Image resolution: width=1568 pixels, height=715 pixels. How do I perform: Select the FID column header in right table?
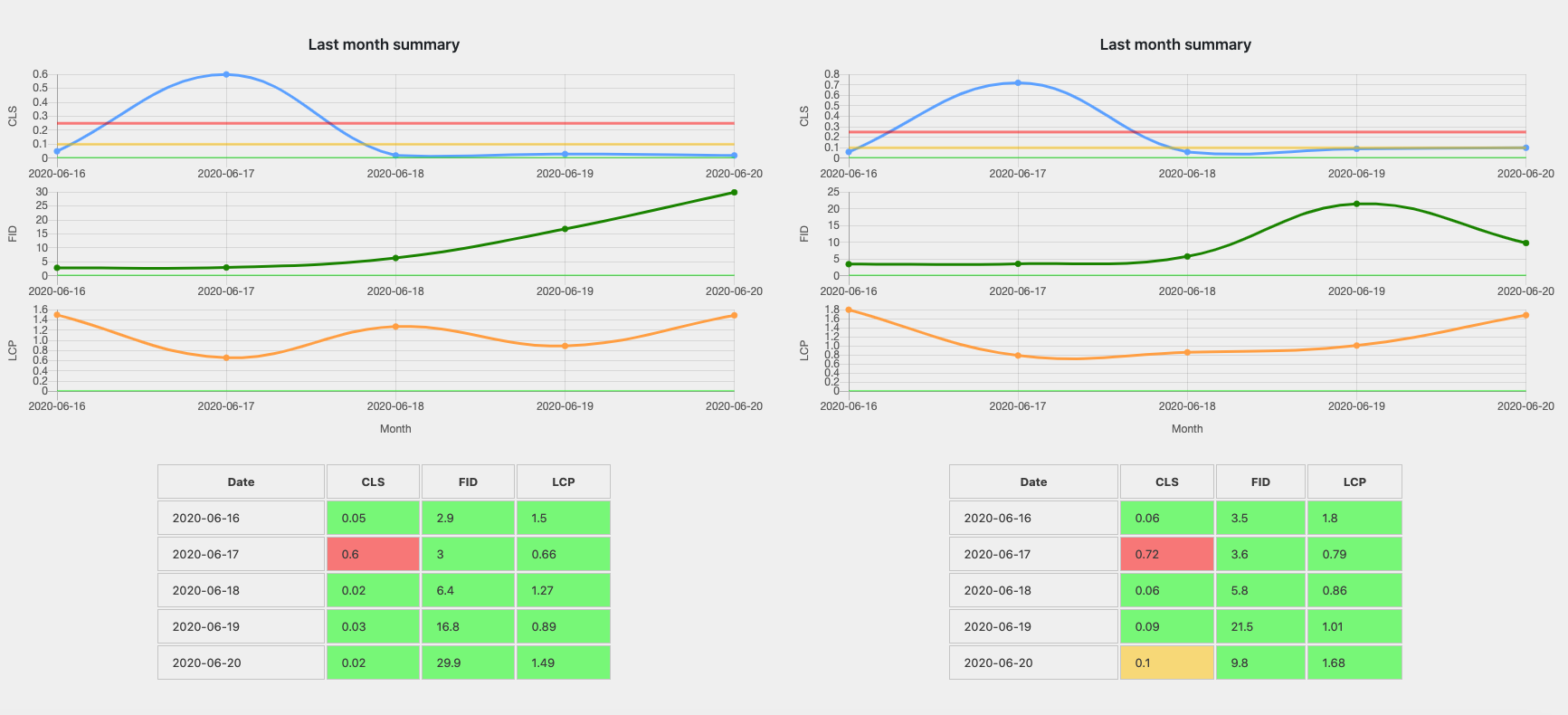click(1260, 481)
